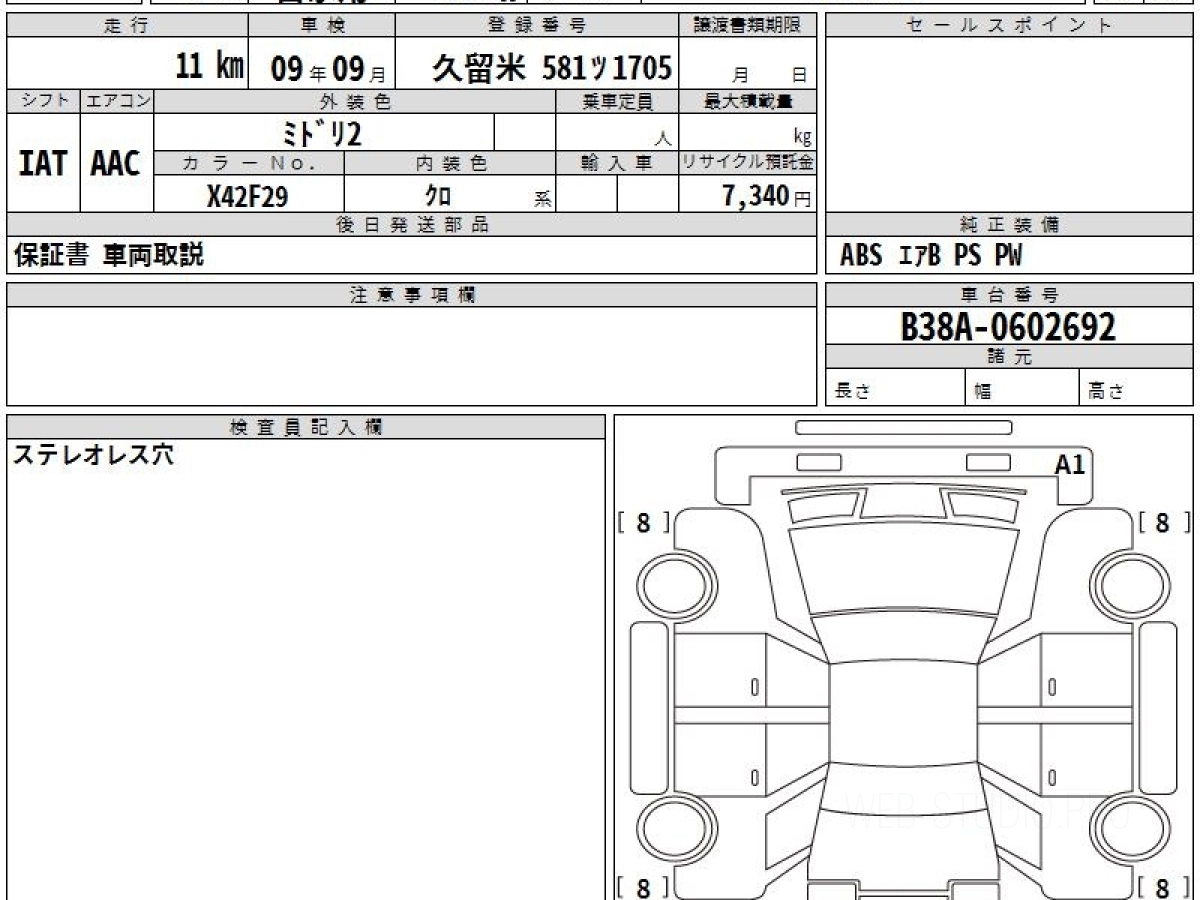Click the 車台番号 header

1009,295
